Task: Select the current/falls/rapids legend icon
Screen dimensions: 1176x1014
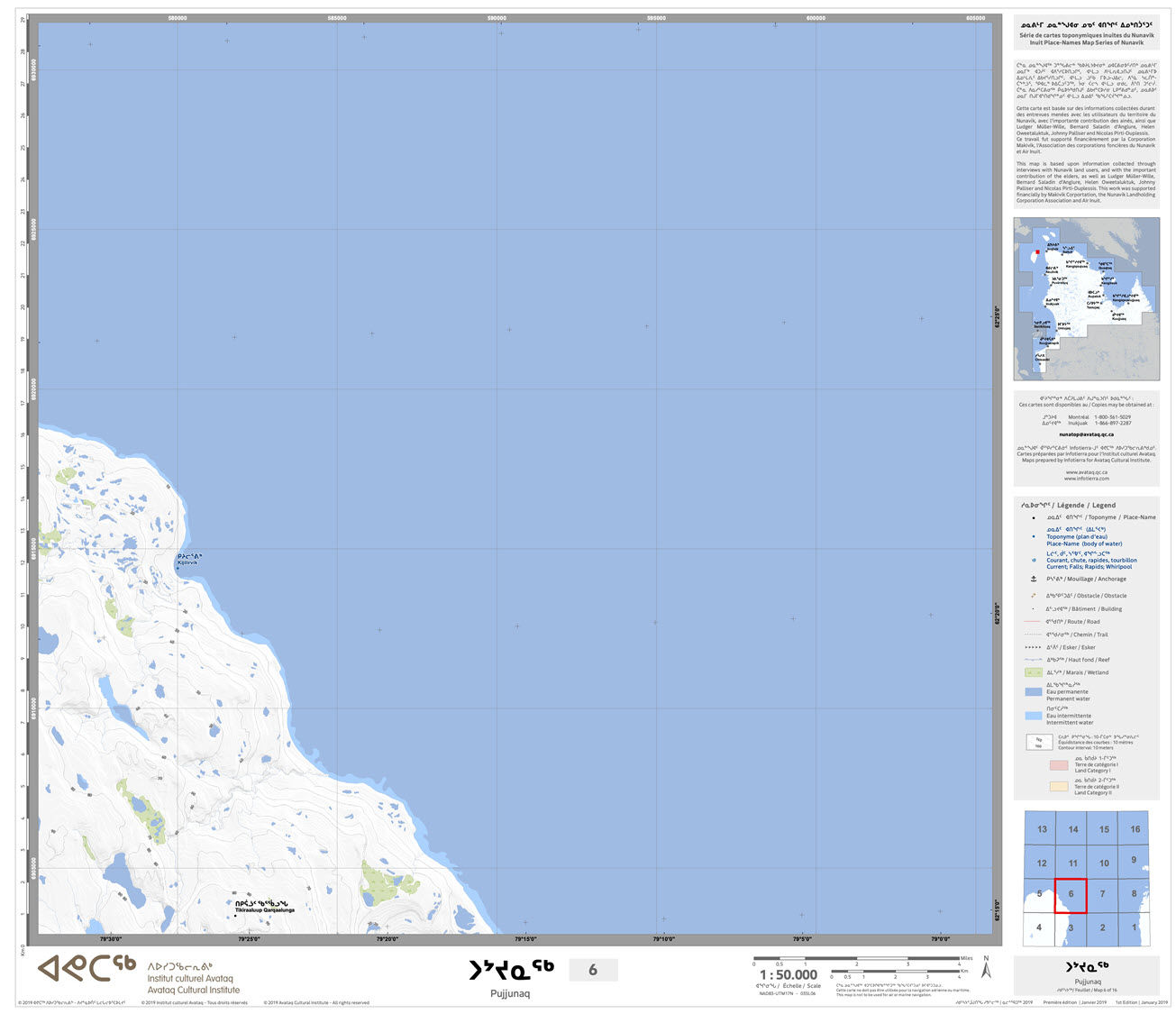Action: (x=1032, y=561)
